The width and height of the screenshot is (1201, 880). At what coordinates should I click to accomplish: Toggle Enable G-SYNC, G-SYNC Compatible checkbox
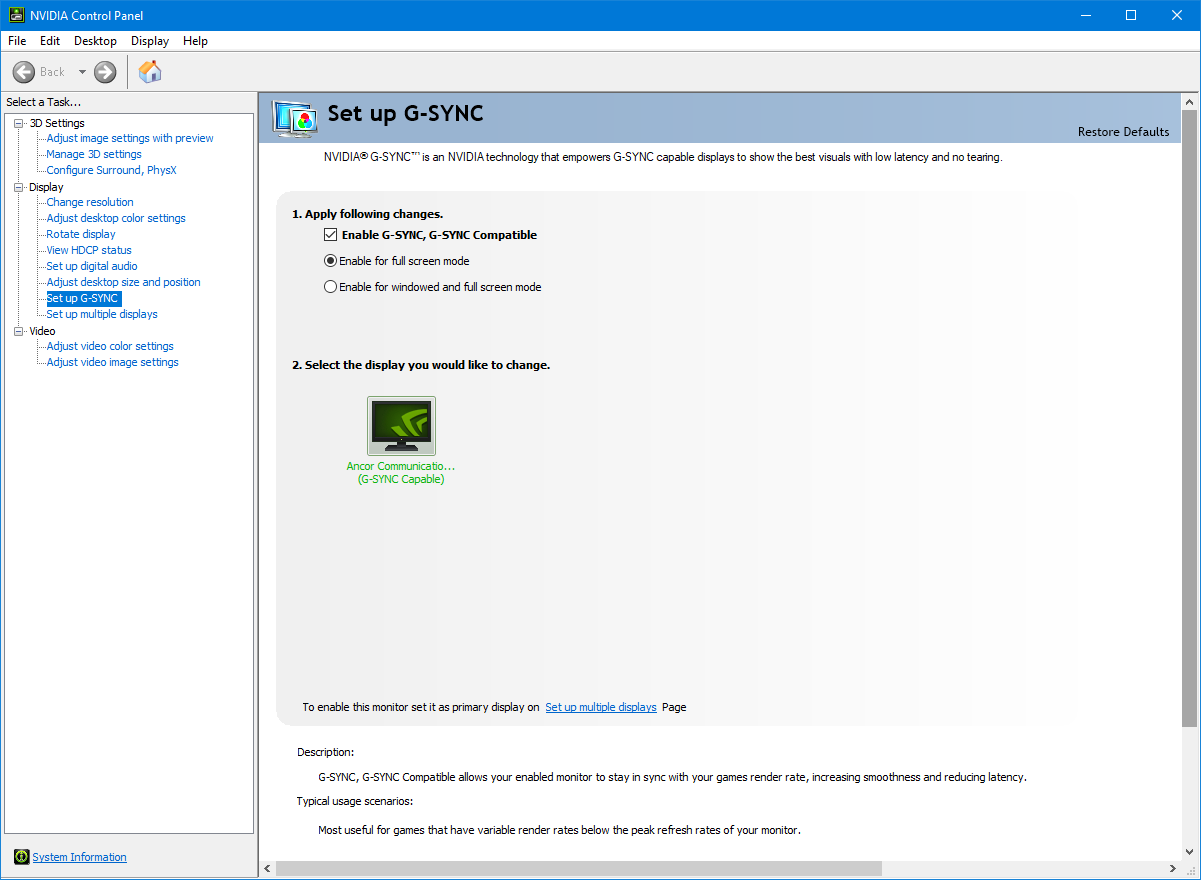click(330, 235)
